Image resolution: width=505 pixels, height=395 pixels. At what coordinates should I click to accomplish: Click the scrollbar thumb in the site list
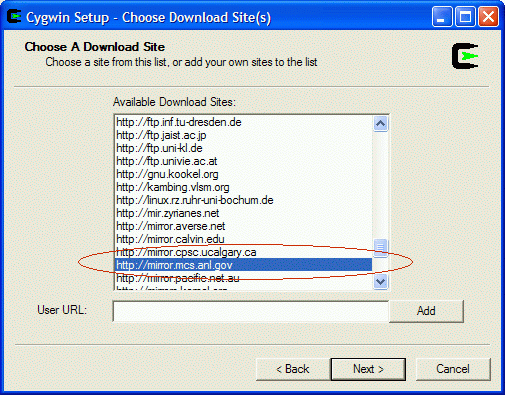click(380, 248)
